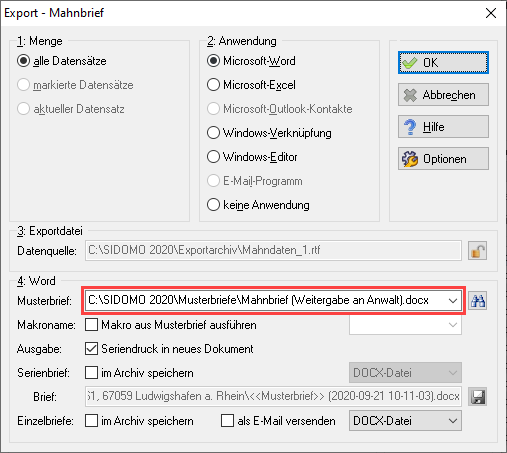Click Abbrechen to cancel export
This screenshot has width=507, height=453.
click(x=443, y=95)
